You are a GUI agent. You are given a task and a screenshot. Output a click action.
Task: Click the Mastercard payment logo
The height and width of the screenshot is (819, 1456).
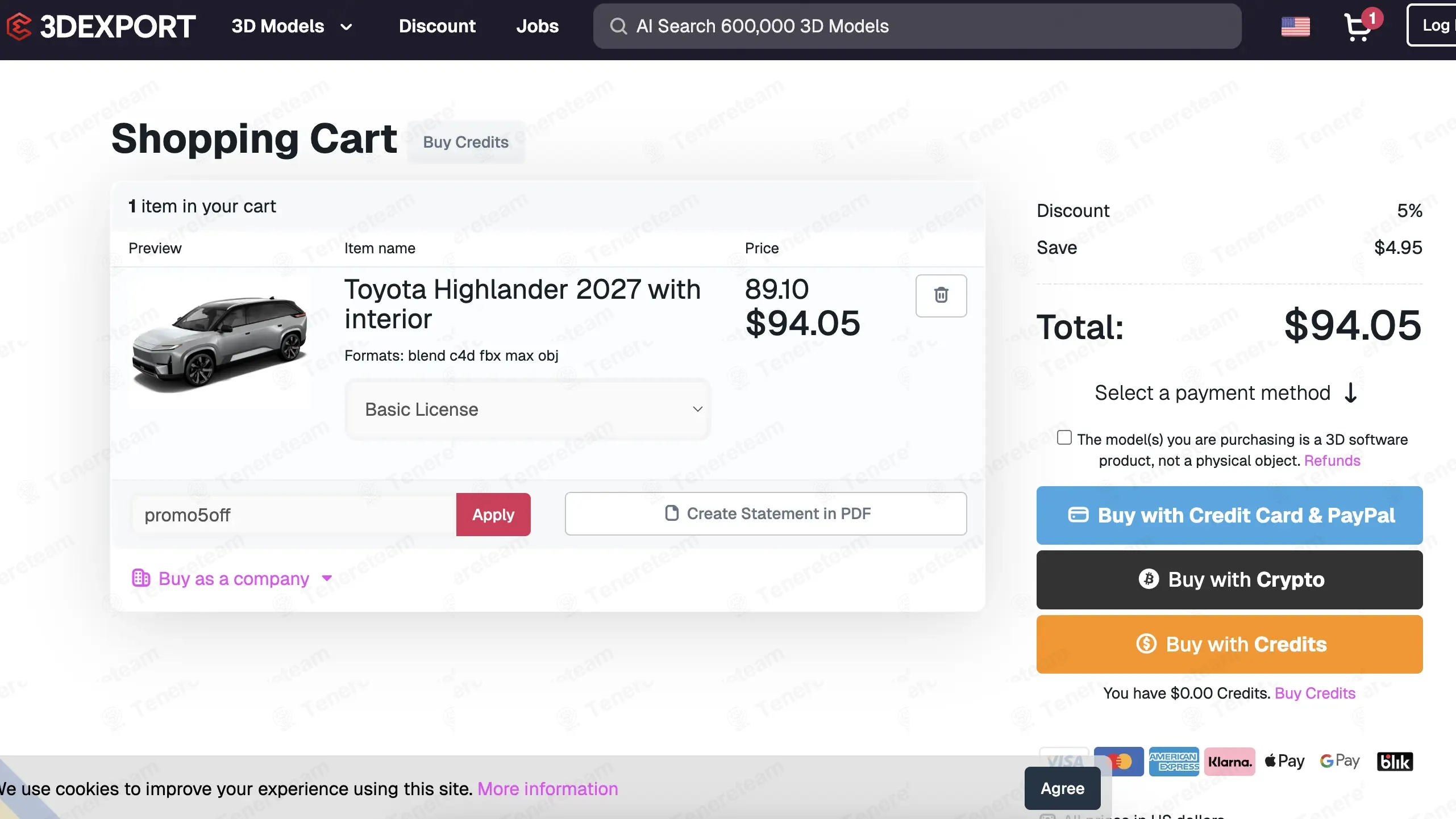[x=1118, y=761]
